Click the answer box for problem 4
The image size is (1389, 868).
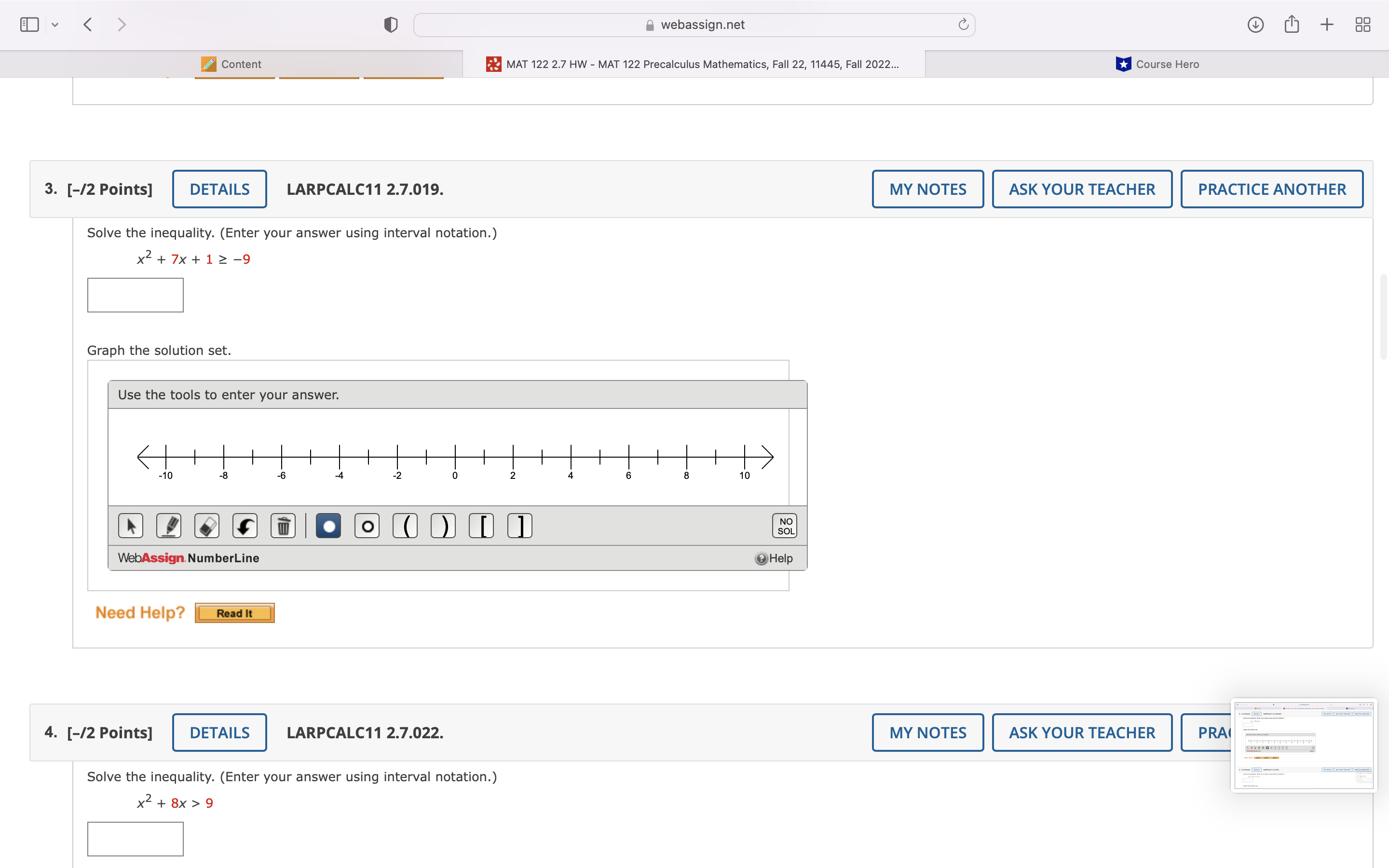tap(135, 838)
